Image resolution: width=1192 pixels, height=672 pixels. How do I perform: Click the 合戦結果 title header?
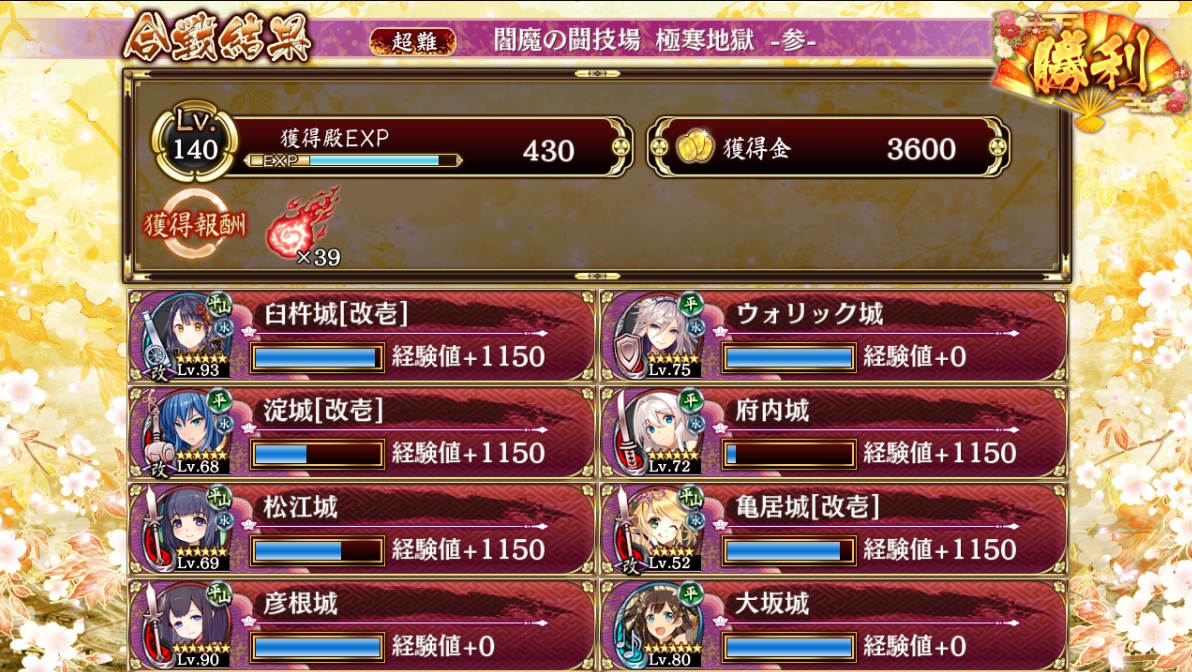(217, 36)
